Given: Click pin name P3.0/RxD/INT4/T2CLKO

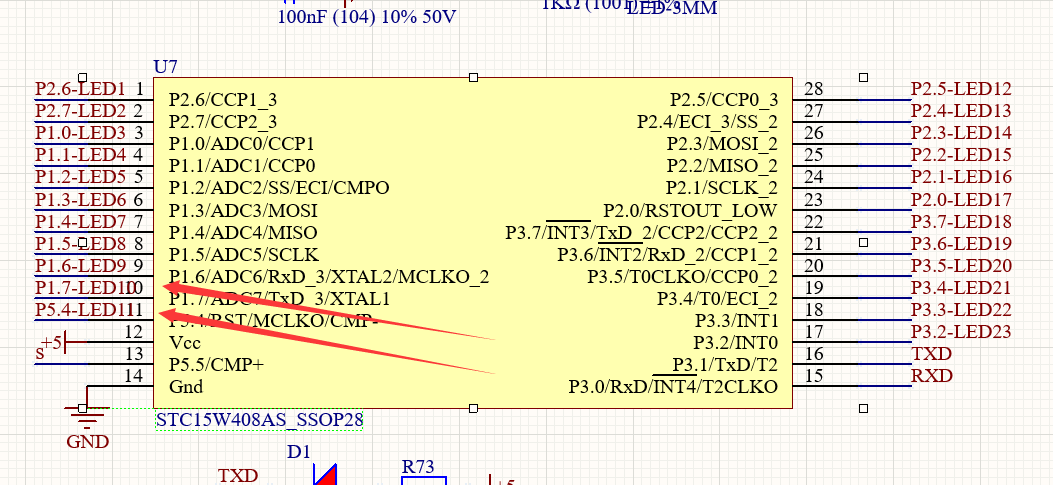Looking at the screenshot, I should click(674, 388).
